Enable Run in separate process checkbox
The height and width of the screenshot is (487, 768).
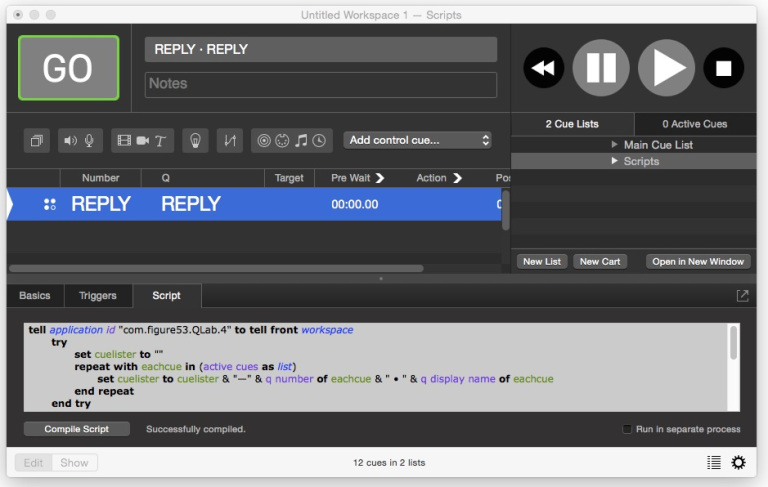627,429
